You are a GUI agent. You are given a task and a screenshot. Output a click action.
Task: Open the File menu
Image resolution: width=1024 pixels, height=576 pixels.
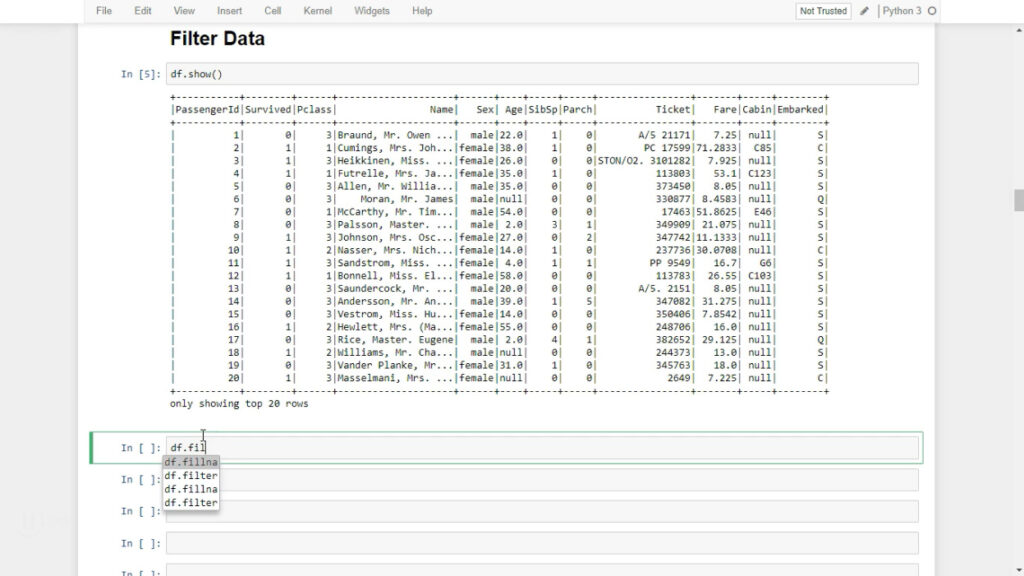104,11
